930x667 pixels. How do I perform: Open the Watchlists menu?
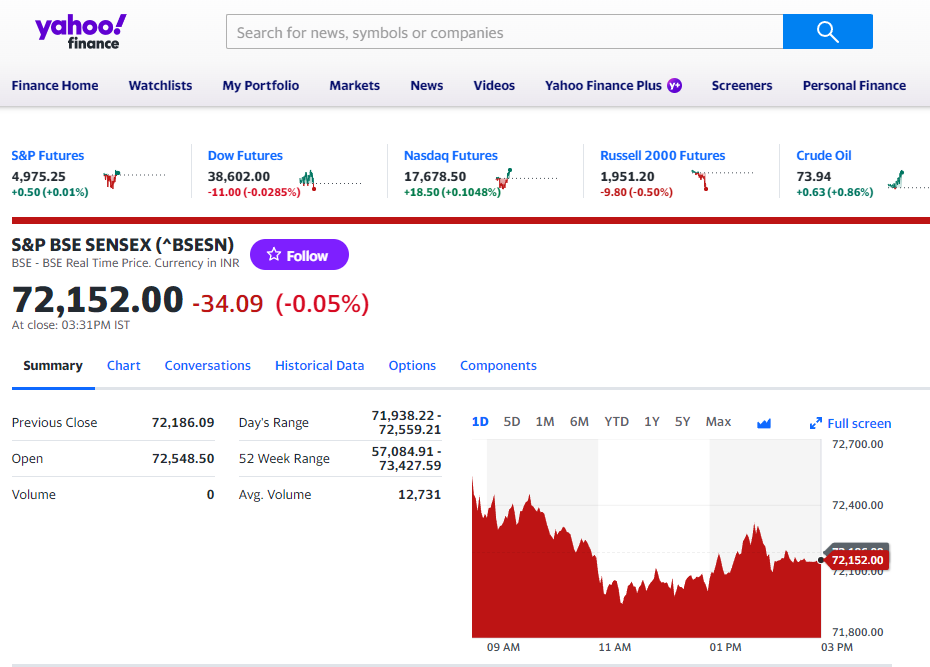(x=160, y=85)
